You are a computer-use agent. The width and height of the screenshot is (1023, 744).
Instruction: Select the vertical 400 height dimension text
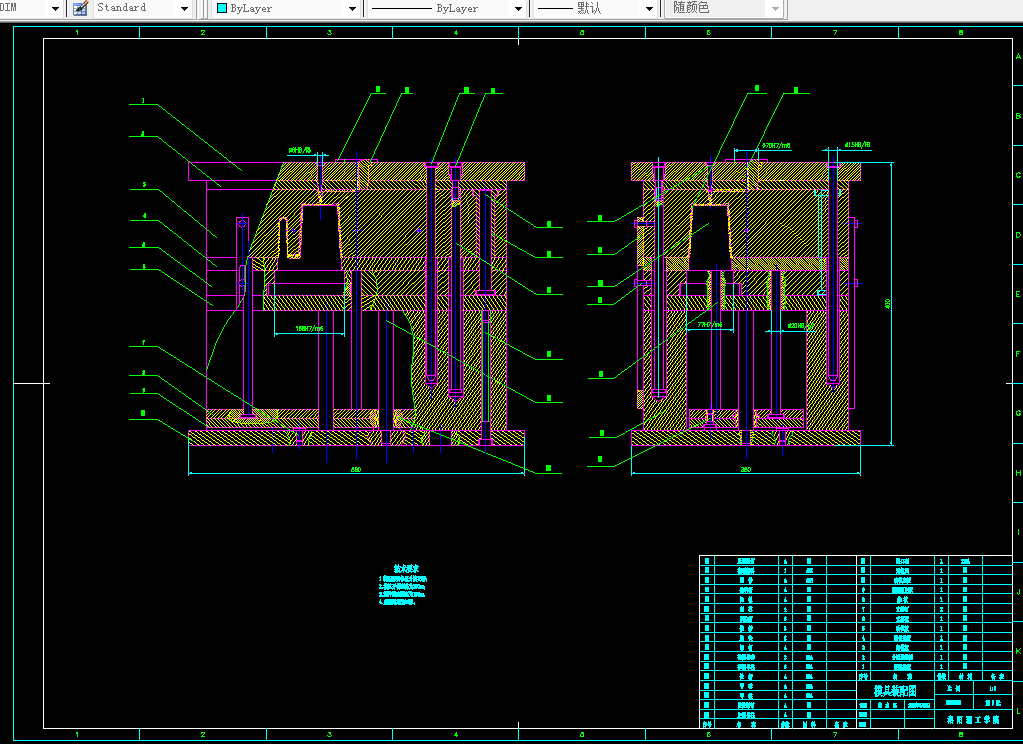coord(887,303)
